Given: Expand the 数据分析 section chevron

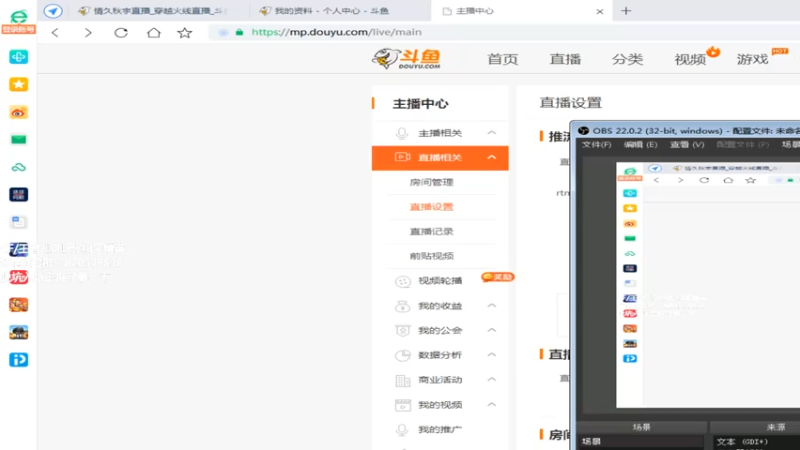Looking at the screenshot, I should [x=491, y=355].
